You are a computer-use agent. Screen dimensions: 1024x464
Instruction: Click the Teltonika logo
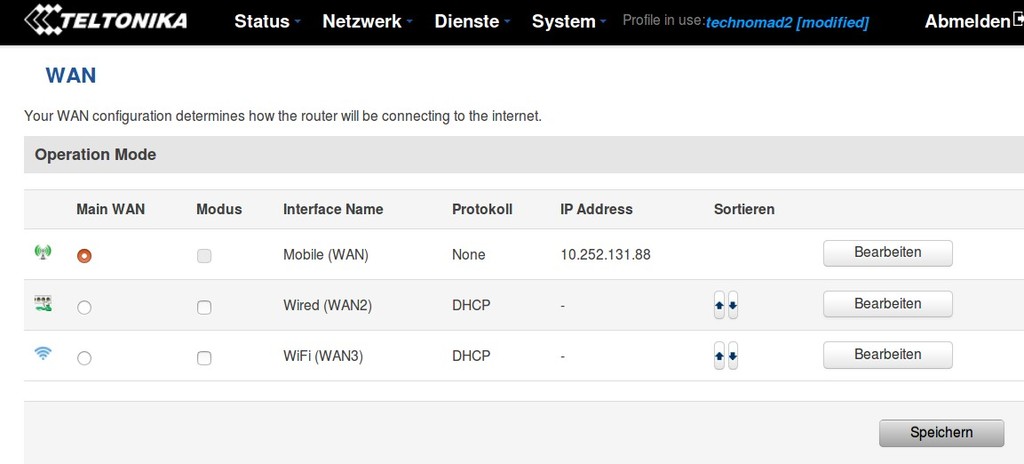(106, 19)
